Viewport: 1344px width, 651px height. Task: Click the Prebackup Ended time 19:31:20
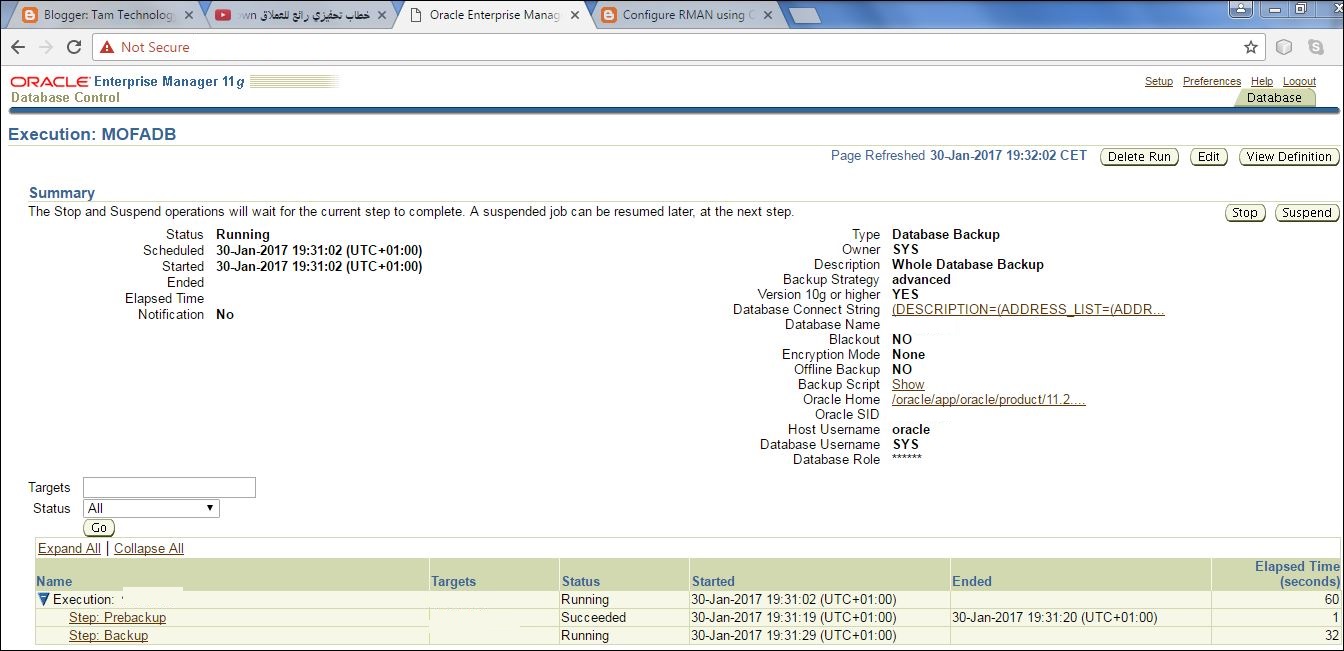(1054, 618)
